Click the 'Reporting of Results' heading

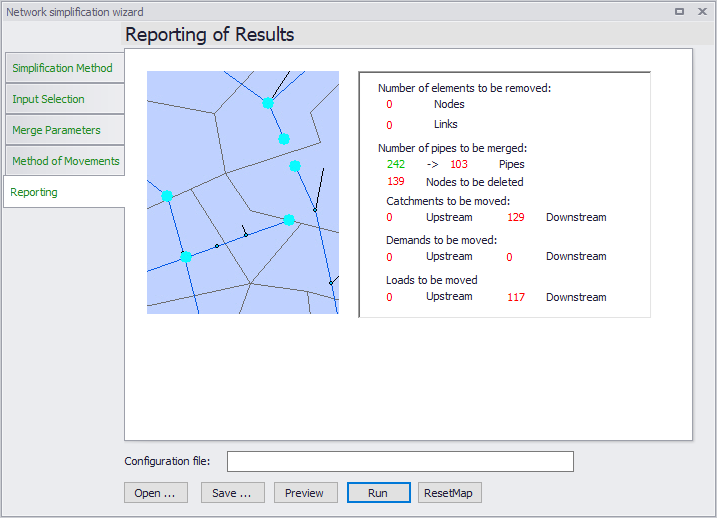[x=209, y=35]
